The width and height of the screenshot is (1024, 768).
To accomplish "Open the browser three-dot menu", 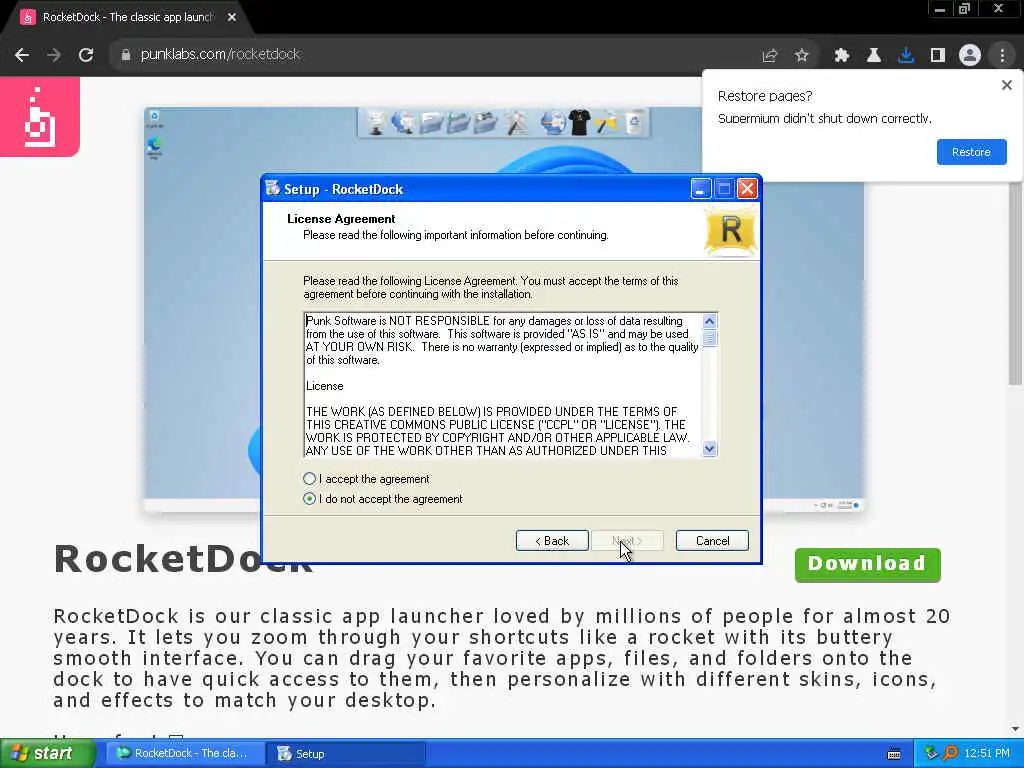I will [x=1002, y=56].
